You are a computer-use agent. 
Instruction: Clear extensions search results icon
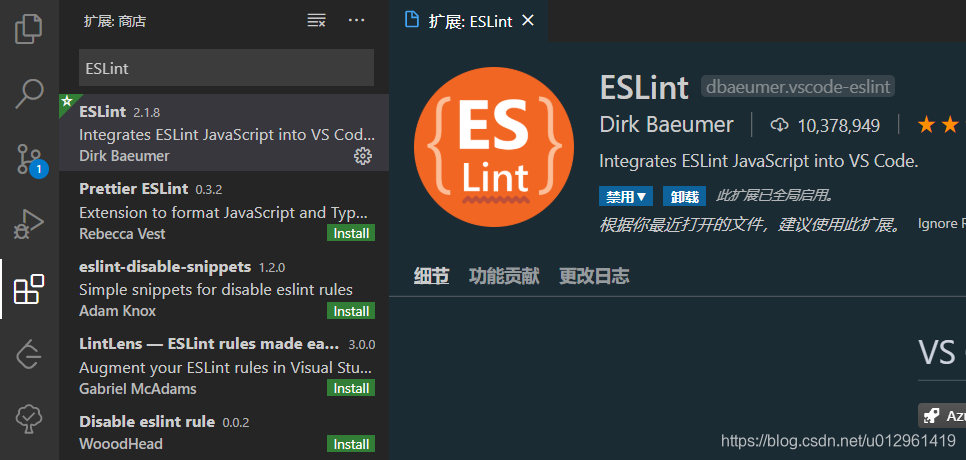click(x=317, y=21)
